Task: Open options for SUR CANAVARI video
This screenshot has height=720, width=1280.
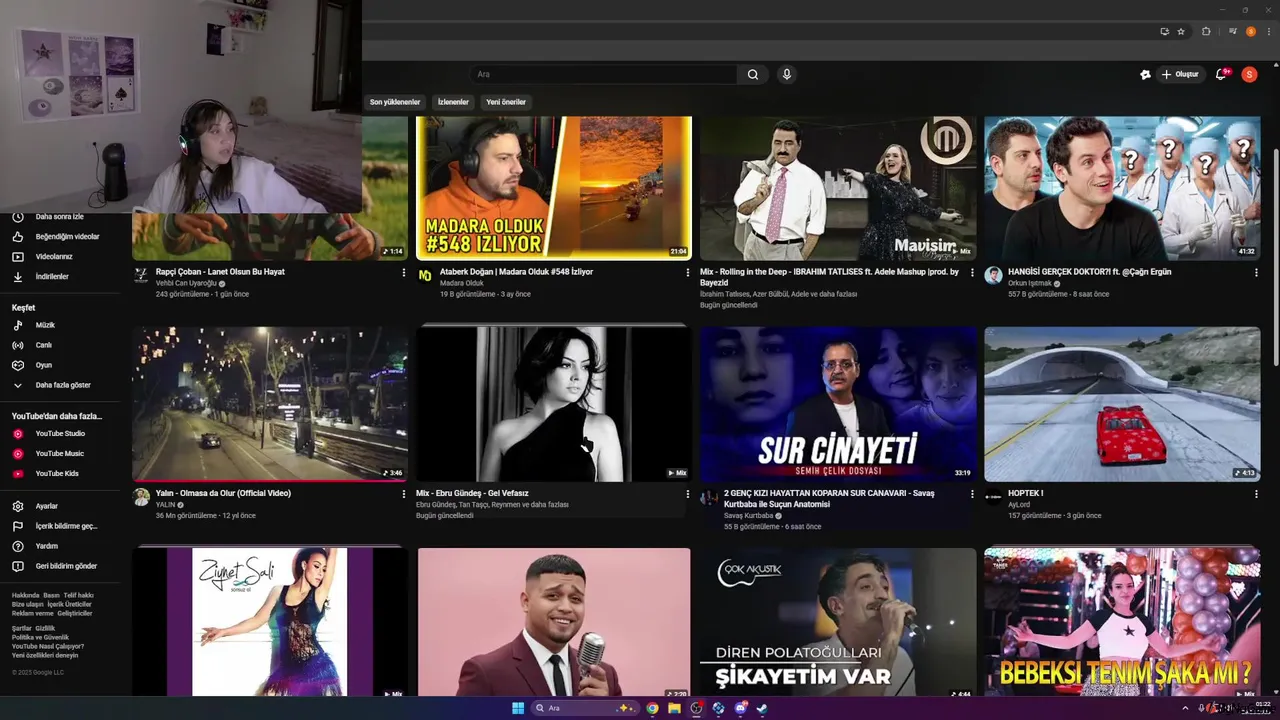Action: pyautogui.click(x=972, y=494)
